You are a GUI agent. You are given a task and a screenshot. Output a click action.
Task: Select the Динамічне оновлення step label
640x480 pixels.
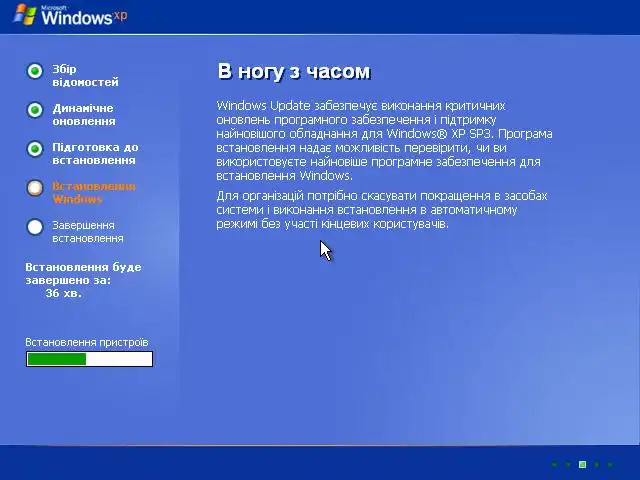tap(84, 115)
